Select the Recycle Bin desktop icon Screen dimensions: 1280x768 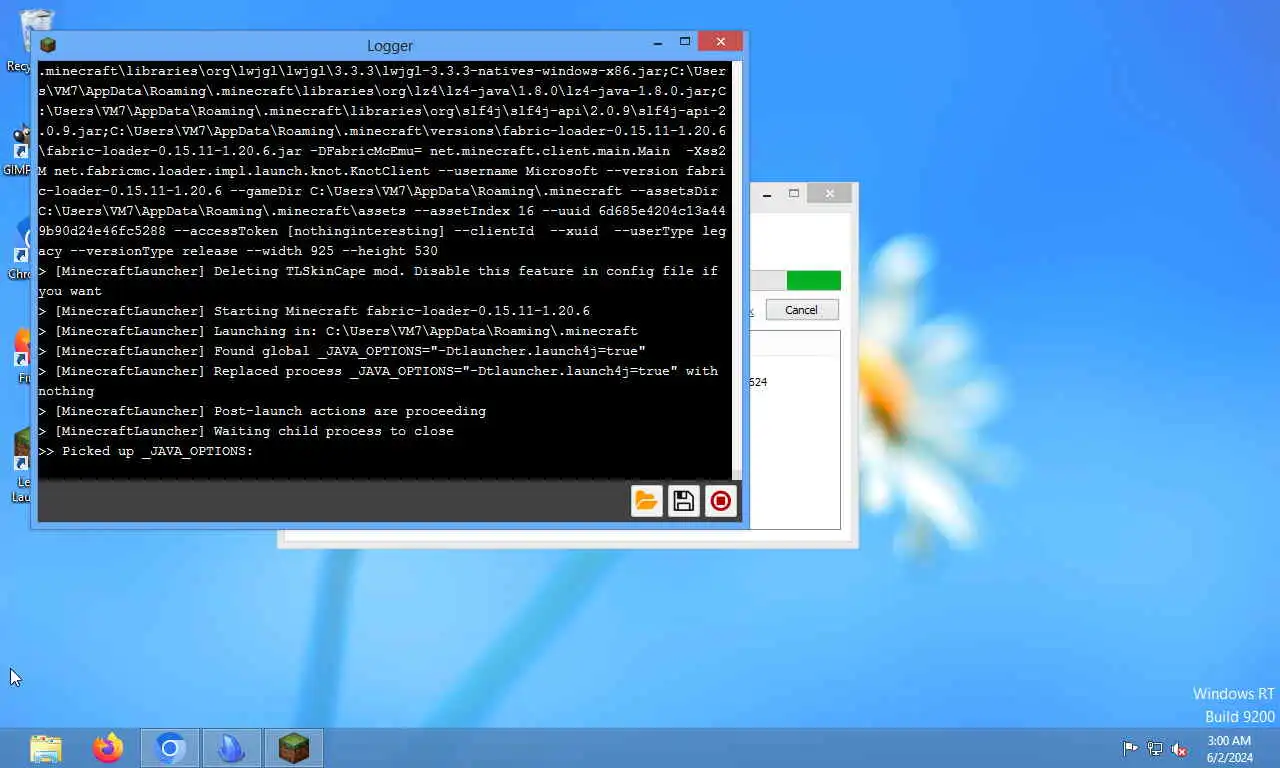[x=36, y=40]
